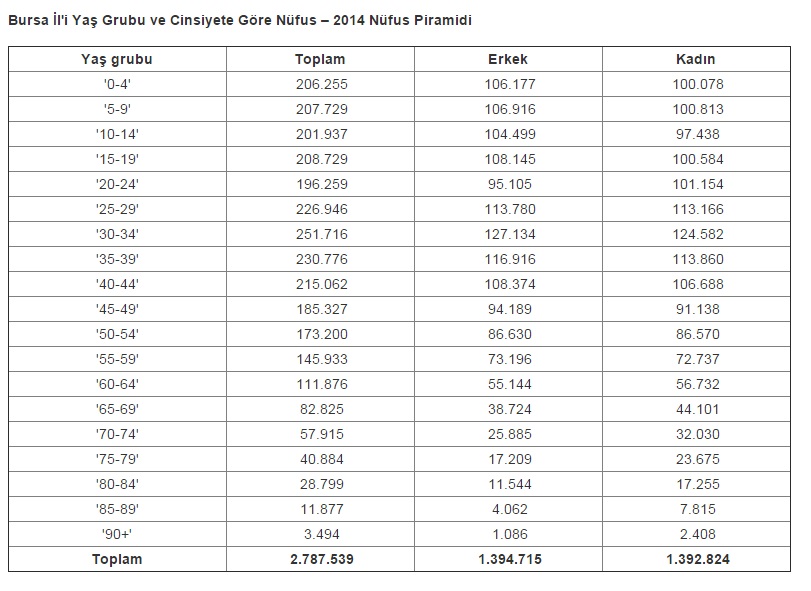Image resolution: width=811 pixels, height=591 pixels.
Task: Select the '65-69' age group cell
Action: point(117,409)
